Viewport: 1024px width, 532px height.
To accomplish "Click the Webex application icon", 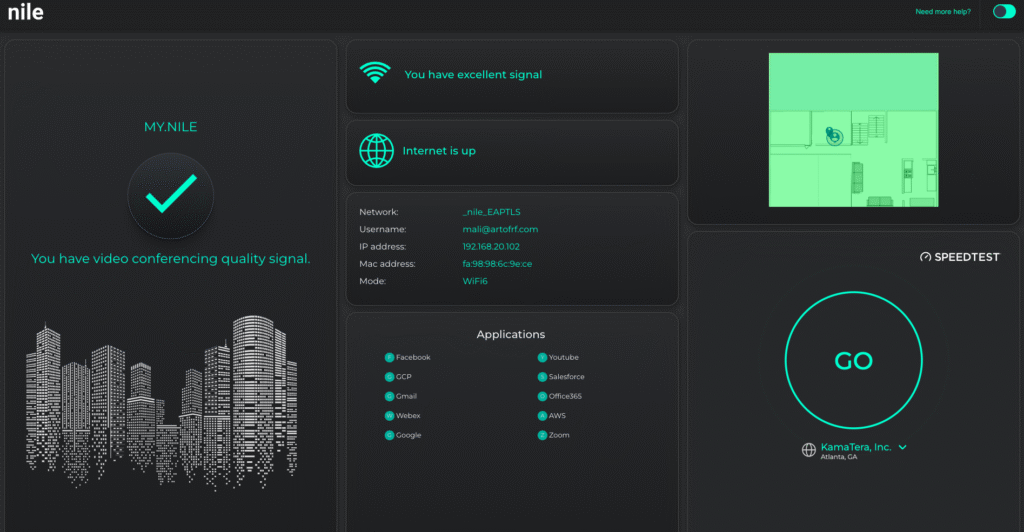I will pyautogui.click(x=389, y=416).
